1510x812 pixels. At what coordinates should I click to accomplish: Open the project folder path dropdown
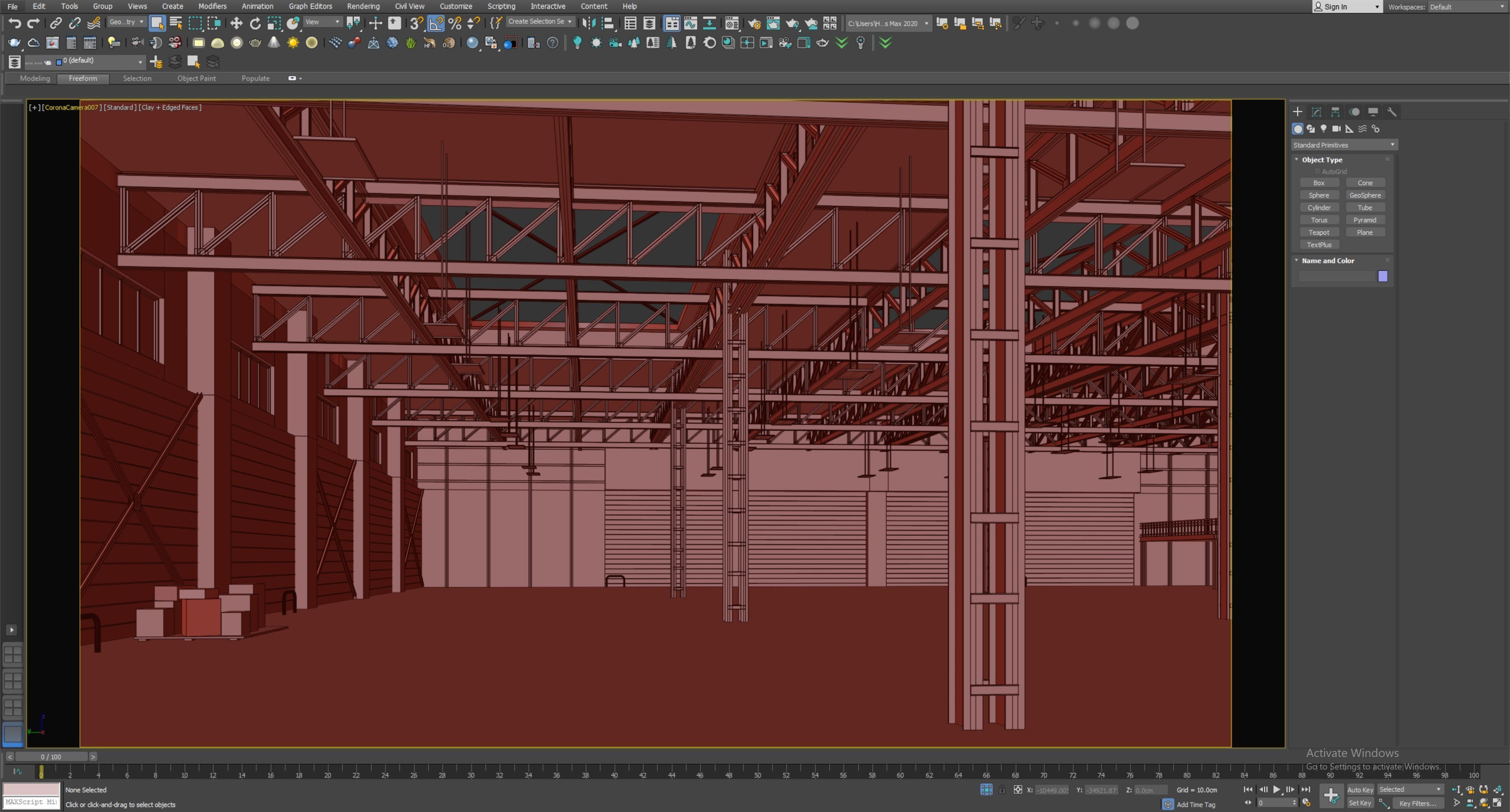888,24
